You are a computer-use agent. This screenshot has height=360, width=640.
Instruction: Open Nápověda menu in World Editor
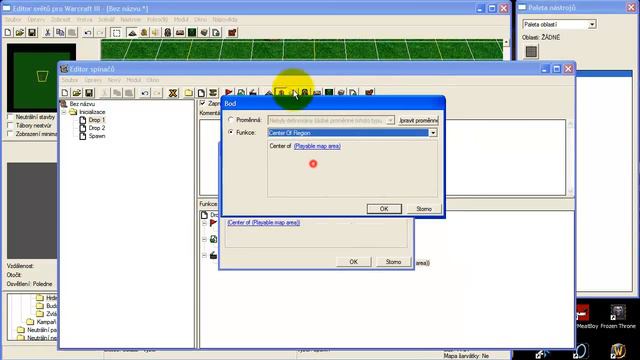[x=225, y=20]
